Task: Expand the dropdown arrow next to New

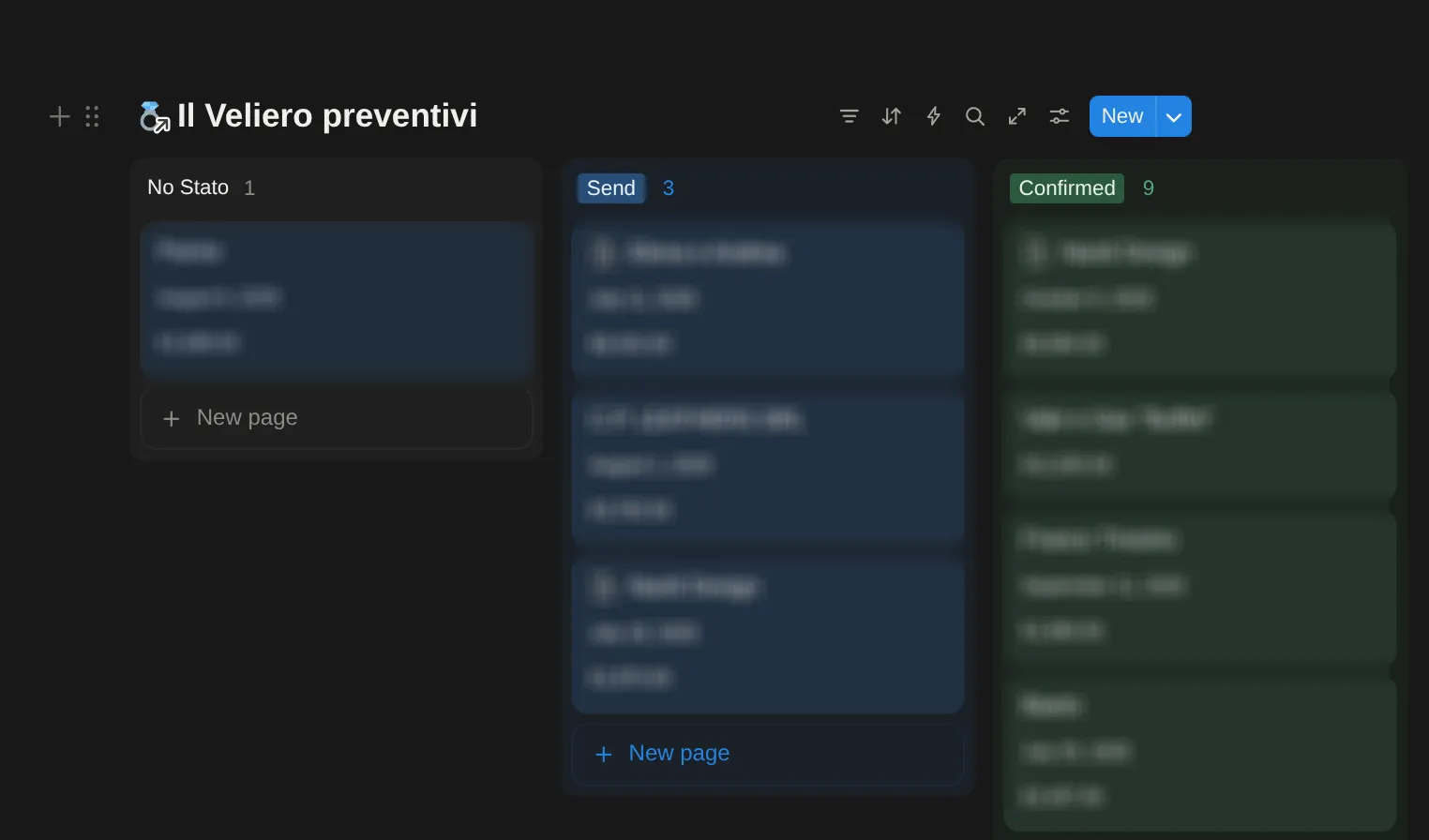Action: pyautogui.click(x=1174, y=116)
